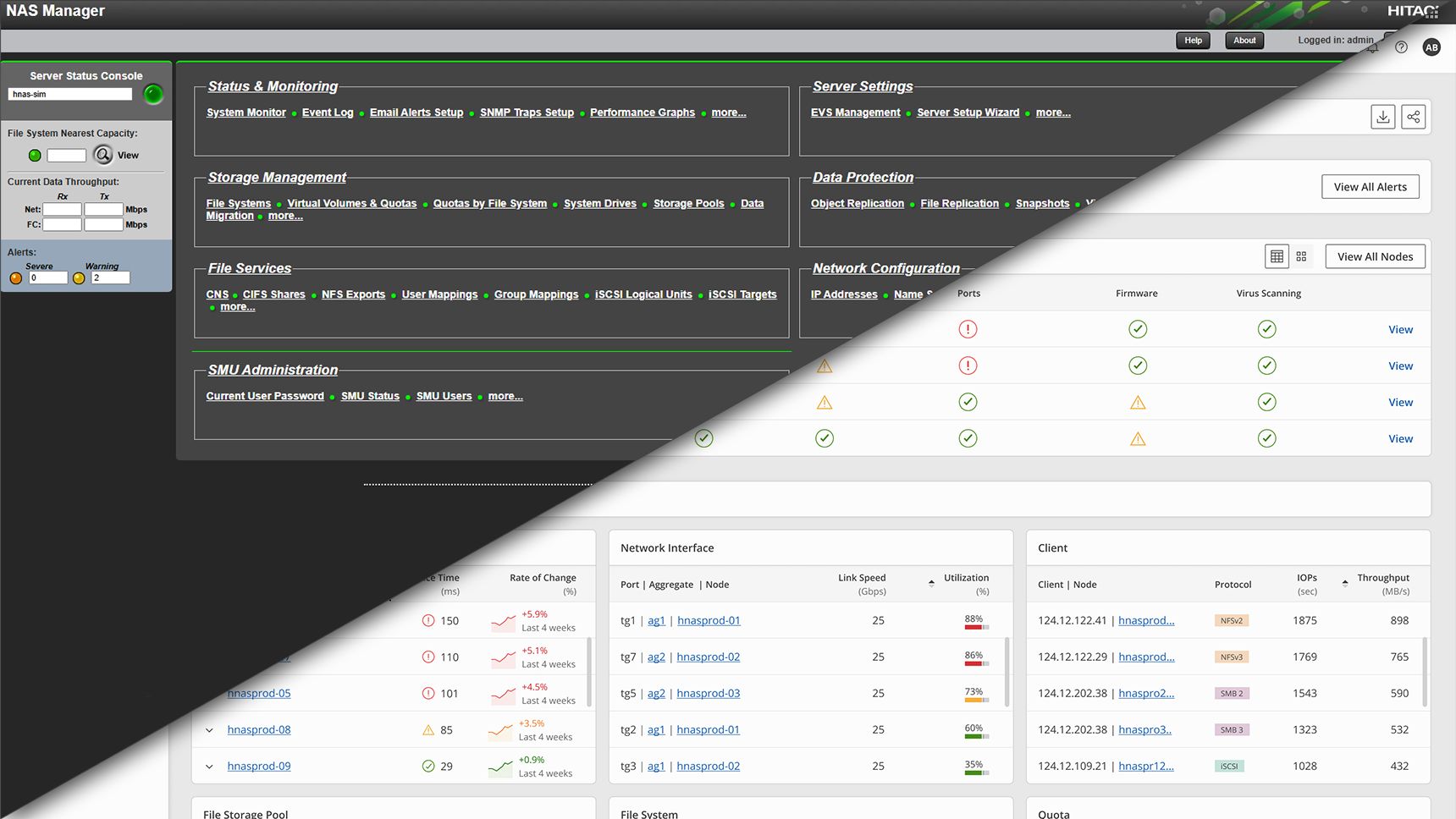Click the download icon button
Screen dimensions: 1456x819
[x=1383, y=117]
